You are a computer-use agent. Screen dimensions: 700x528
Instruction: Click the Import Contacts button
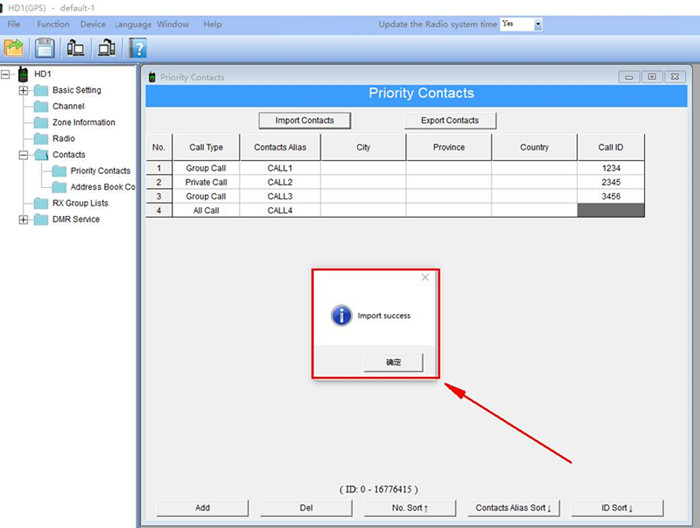click(x=304, y=120)
